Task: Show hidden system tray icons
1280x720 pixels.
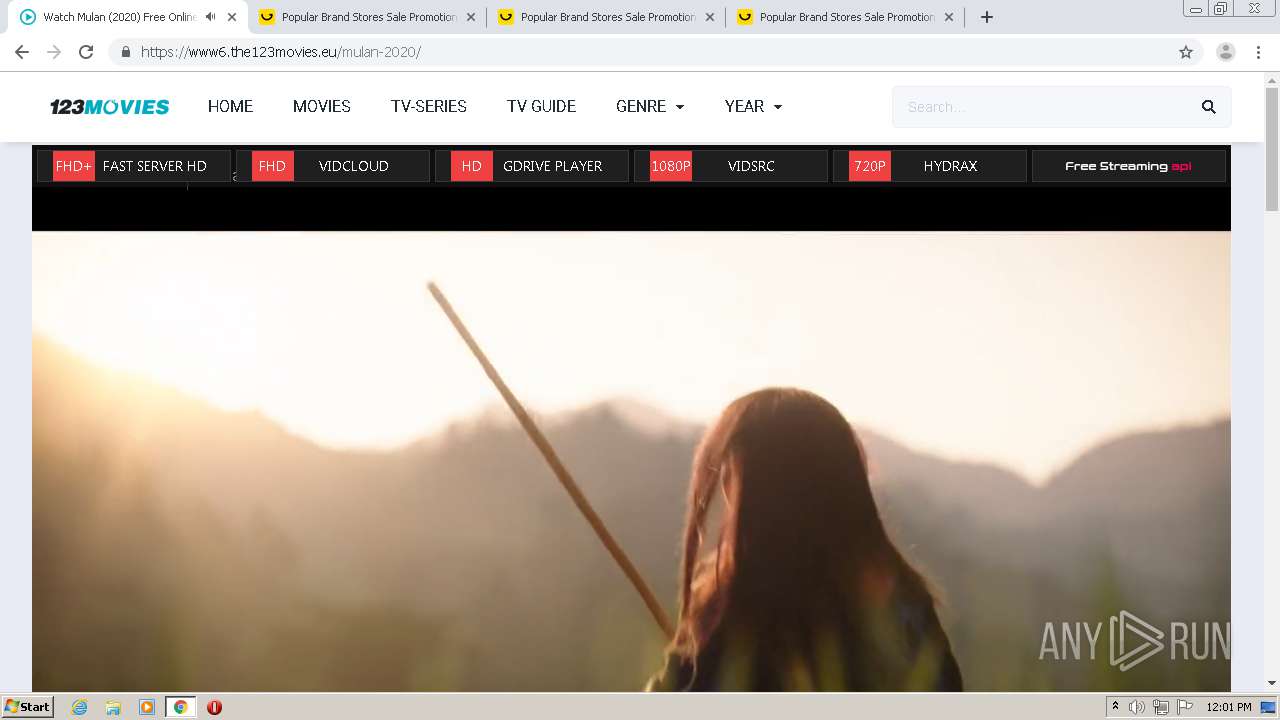Action: point(1115,707)
